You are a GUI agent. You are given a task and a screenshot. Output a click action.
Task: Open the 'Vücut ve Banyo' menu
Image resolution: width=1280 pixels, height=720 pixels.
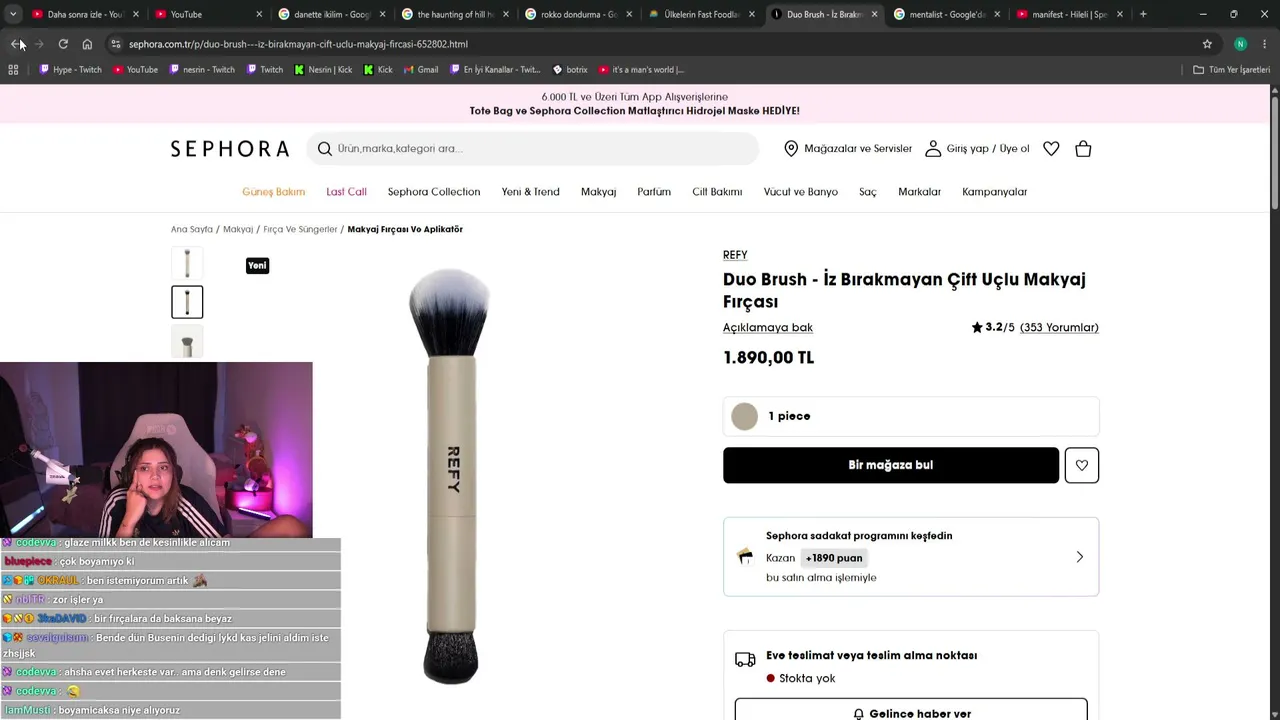801,192
